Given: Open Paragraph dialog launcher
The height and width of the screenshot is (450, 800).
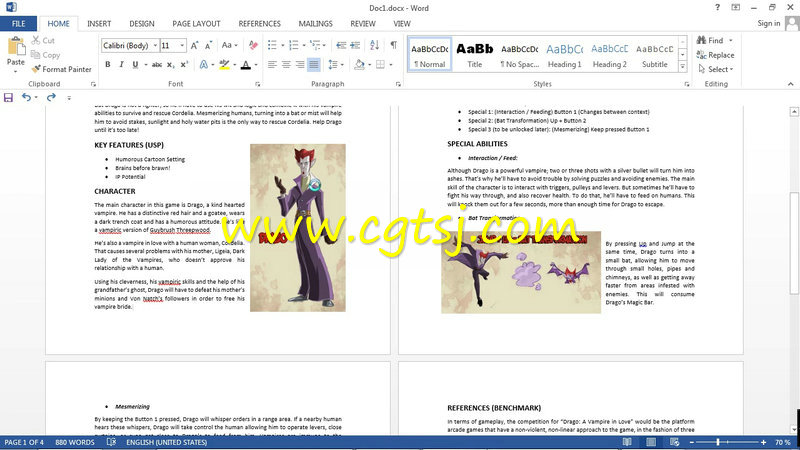Looking at the screenshot, I should coord(398,84).
